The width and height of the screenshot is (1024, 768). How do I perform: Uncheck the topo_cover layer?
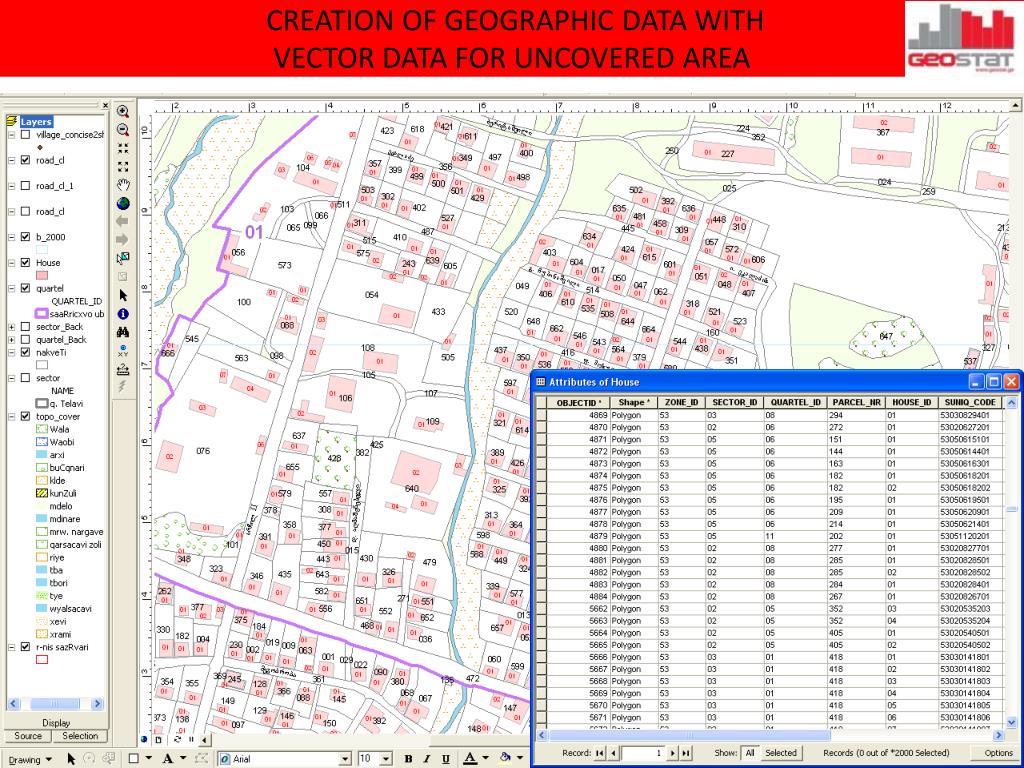(25, 416)
